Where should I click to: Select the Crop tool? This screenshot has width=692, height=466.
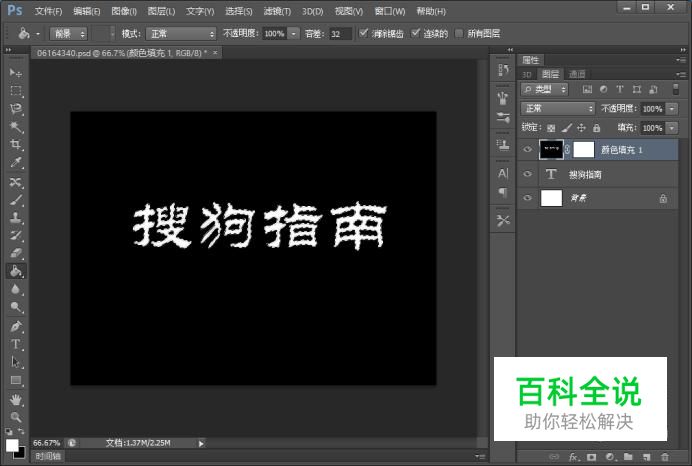16,145
